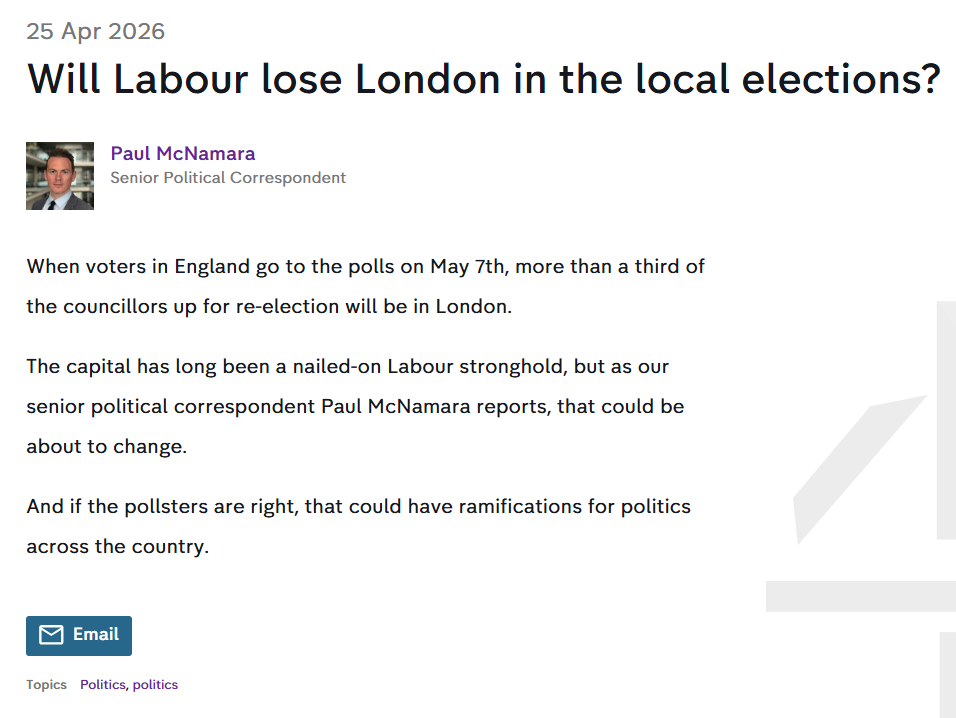
Task: Open the purple Paul McNamara author link
Action: tap(183, 153)
